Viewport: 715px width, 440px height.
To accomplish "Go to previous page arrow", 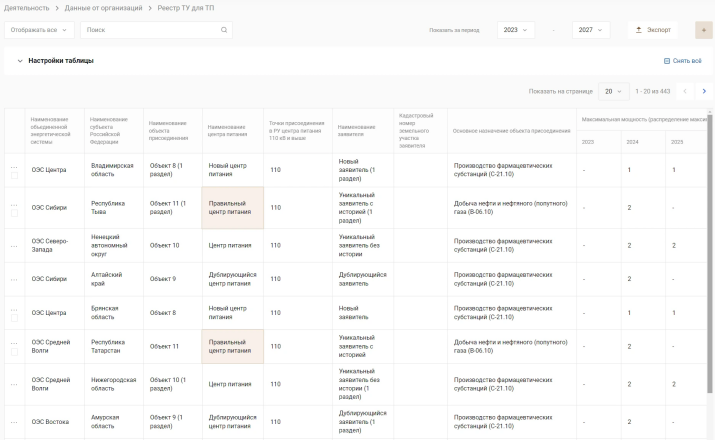I will 685,91.
